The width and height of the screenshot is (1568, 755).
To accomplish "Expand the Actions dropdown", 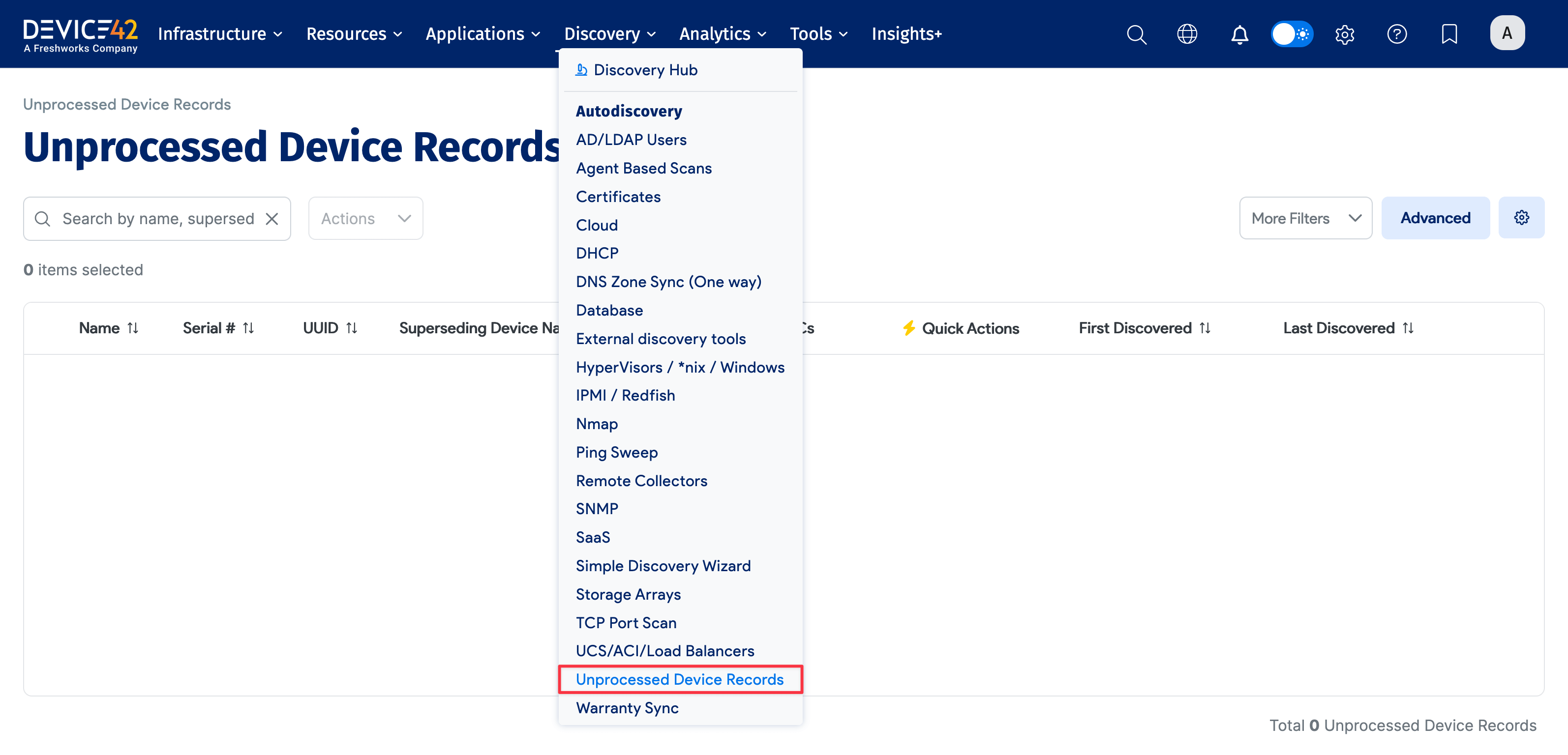I will pyautogui.click(x=365, y=218).
